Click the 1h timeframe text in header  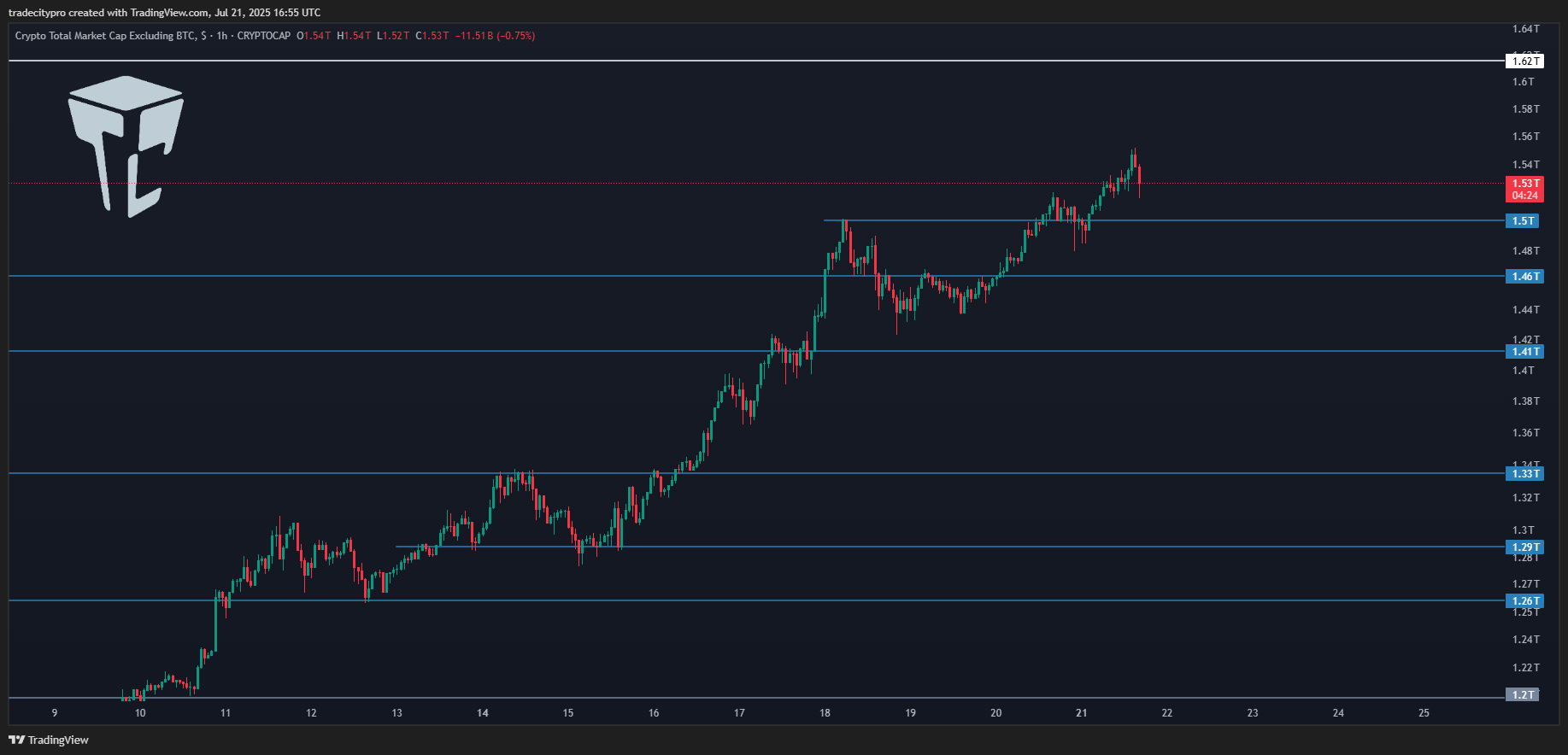click(x=222, y=36)
